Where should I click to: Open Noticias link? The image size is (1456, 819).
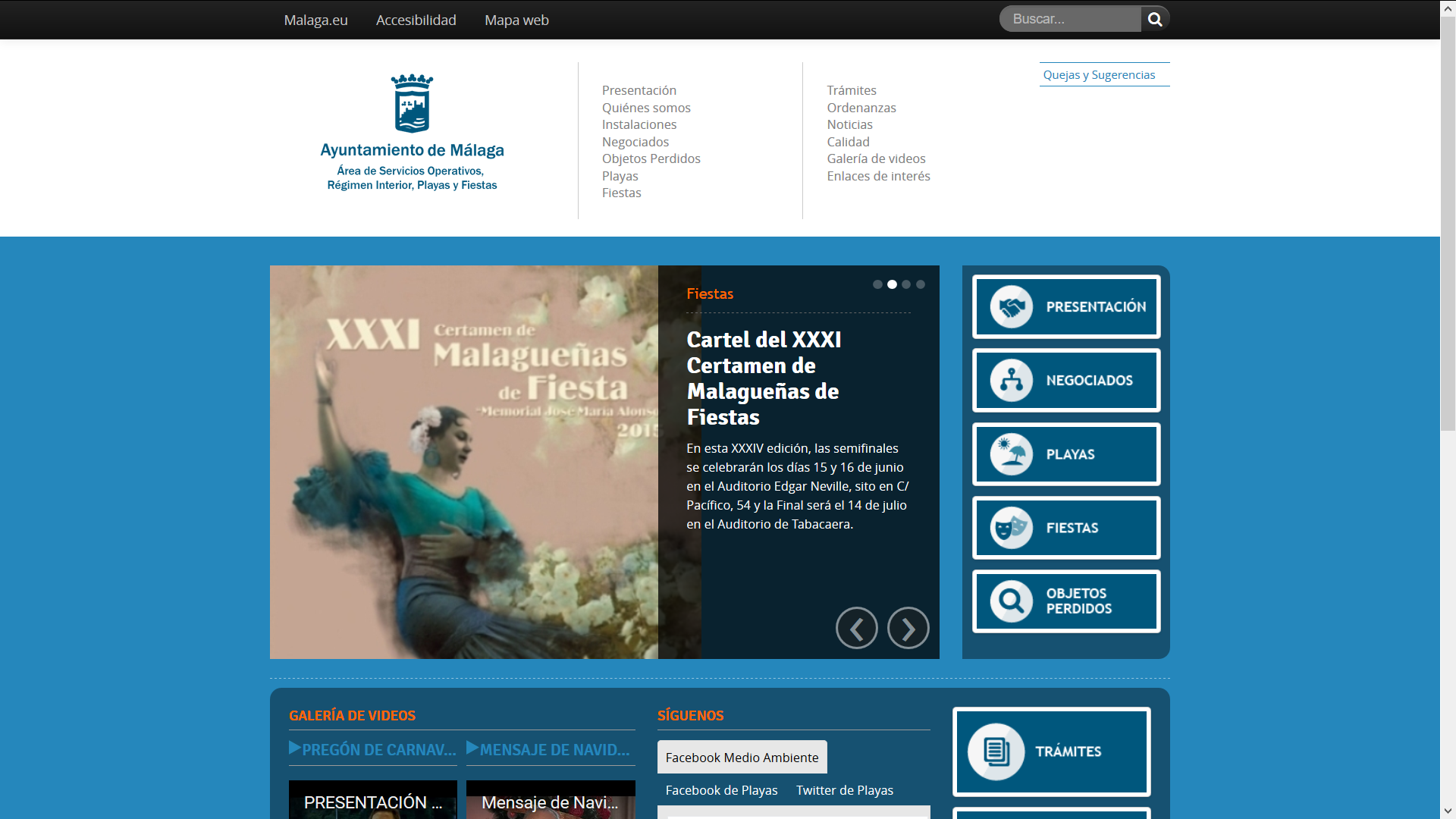(x=849, y=124)
